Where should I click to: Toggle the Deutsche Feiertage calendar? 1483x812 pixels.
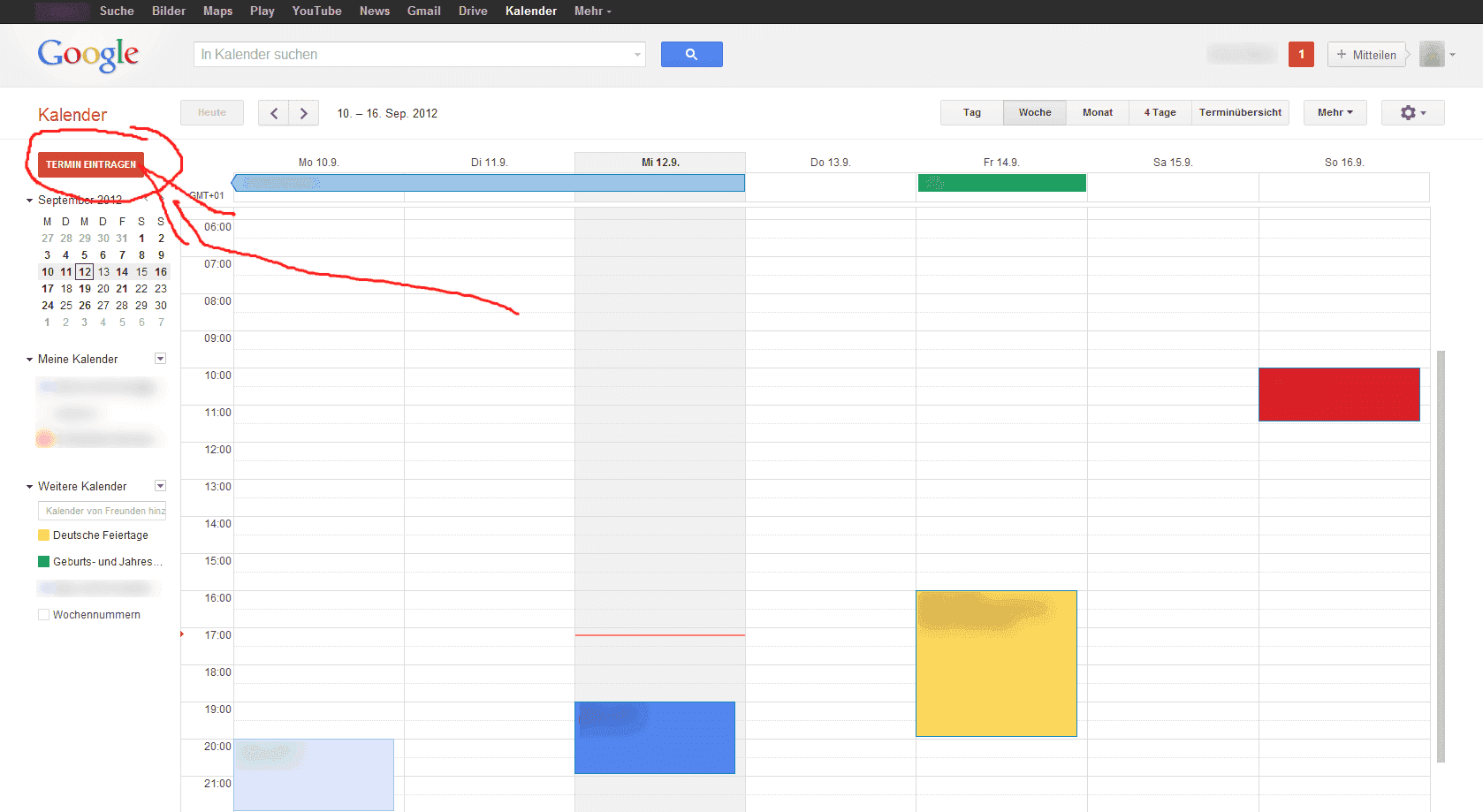point(43,535)
